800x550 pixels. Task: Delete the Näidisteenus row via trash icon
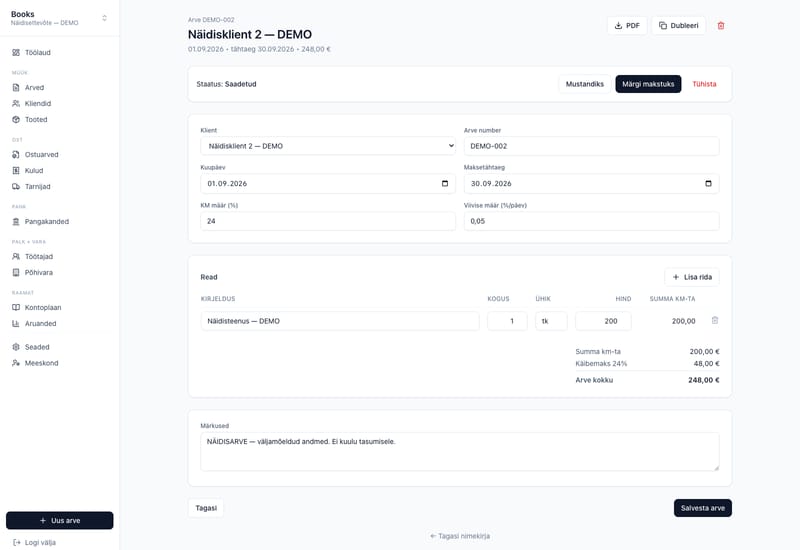tap(715, 320)
